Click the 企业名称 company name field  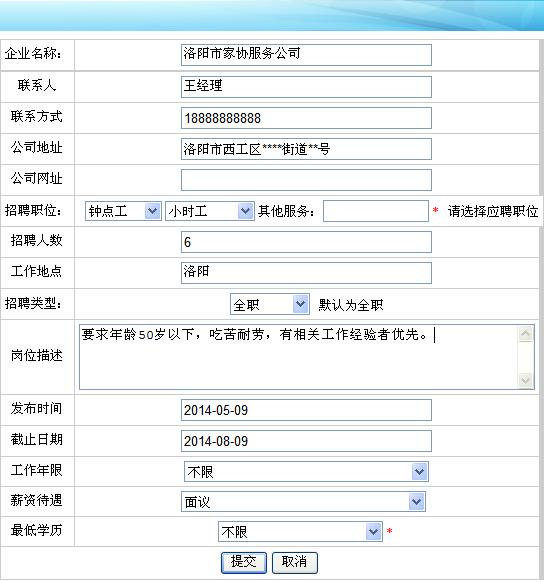click(x=306, y=55)
